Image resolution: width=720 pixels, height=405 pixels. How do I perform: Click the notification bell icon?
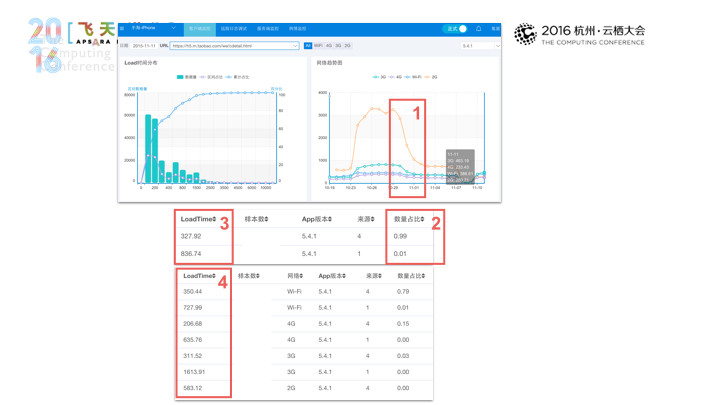478,28
